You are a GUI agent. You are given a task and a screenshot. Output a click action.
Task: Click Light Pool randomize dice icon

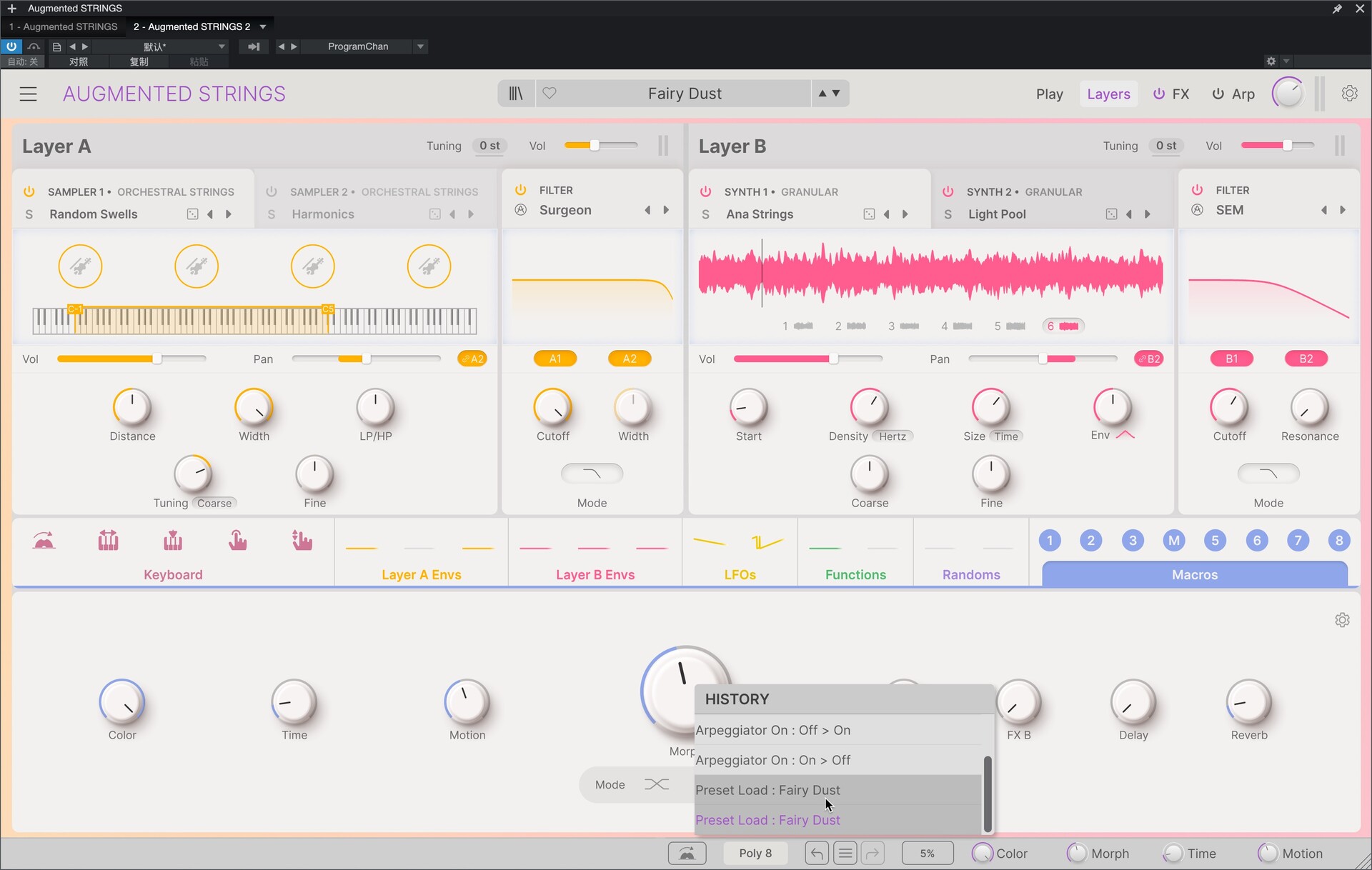[1111, 214]
